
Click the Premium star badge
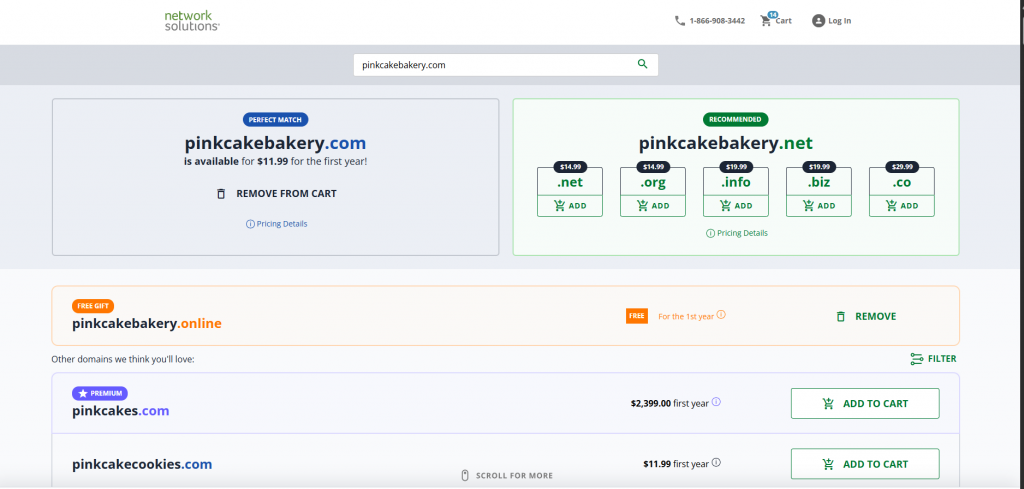[x=100, y=394]
